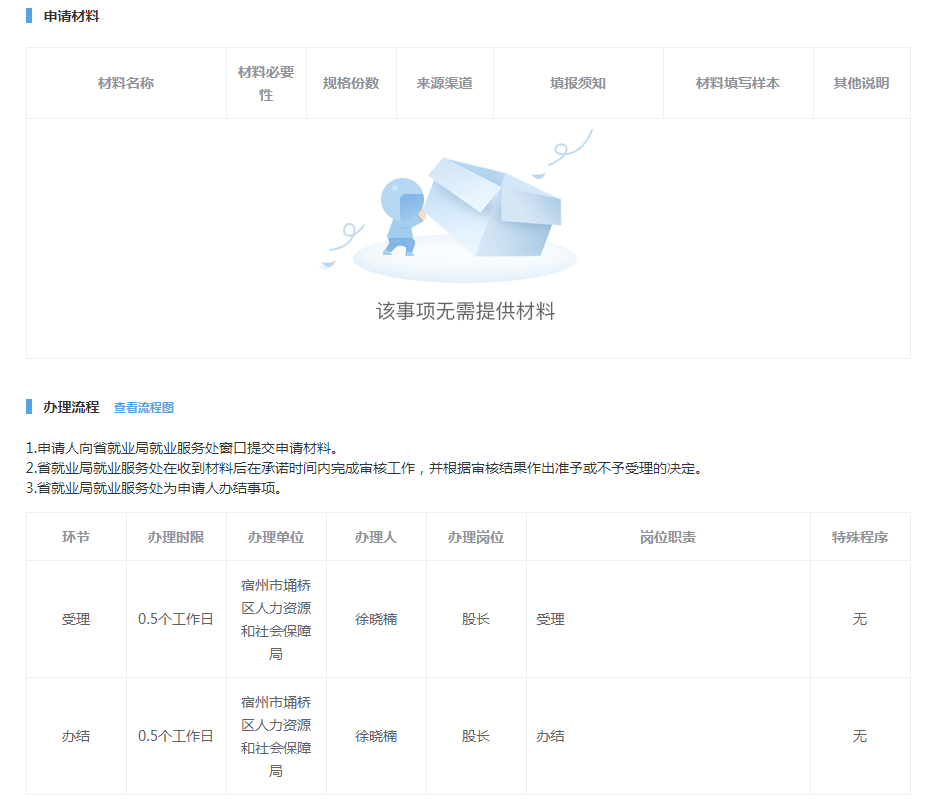The height and width of the screenshot is (799, 926).
Task: Click the blue marker beside 办理流程
Action: pos(29,407)
